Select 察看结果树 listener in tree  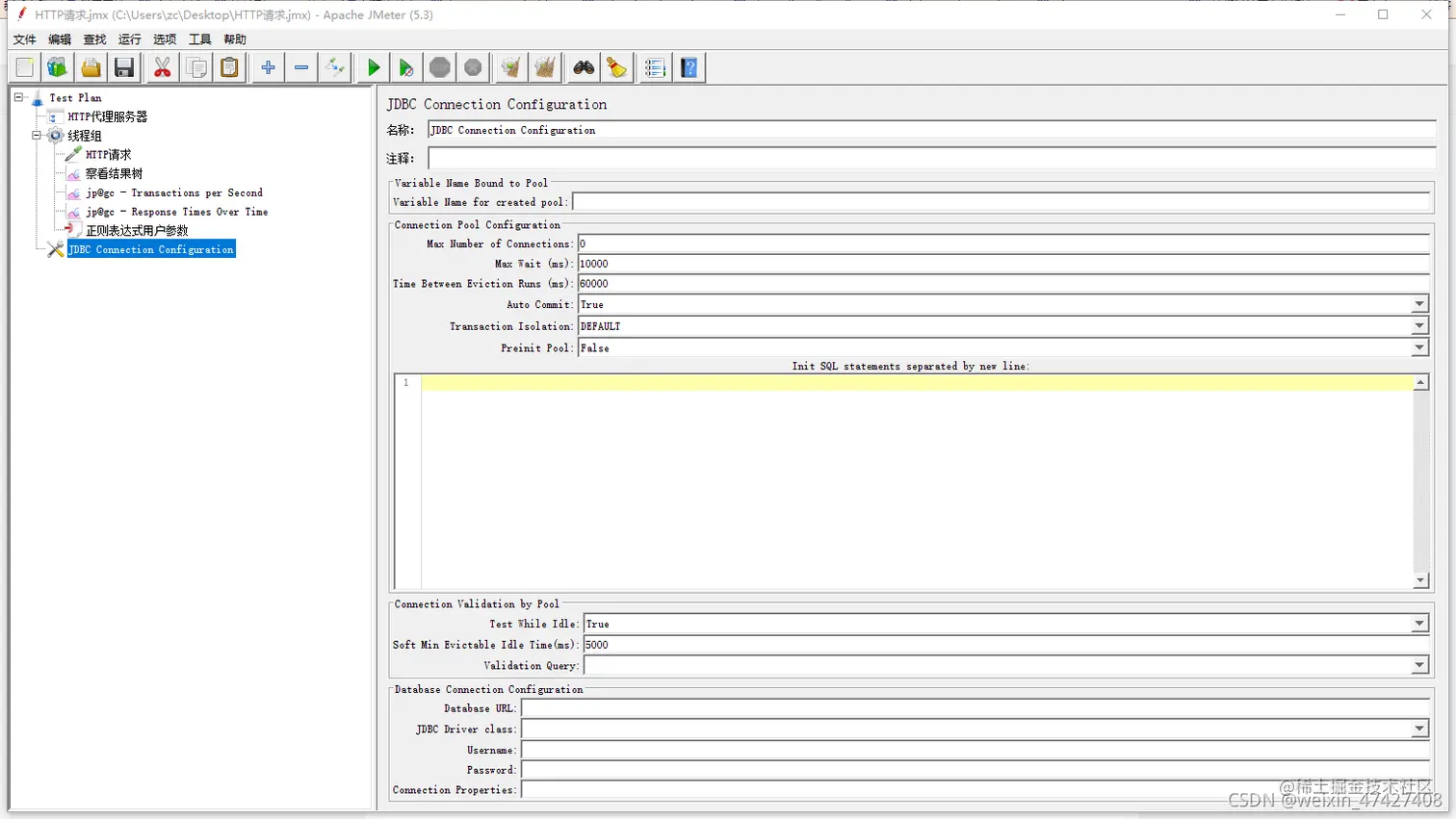tap(114, 174)
